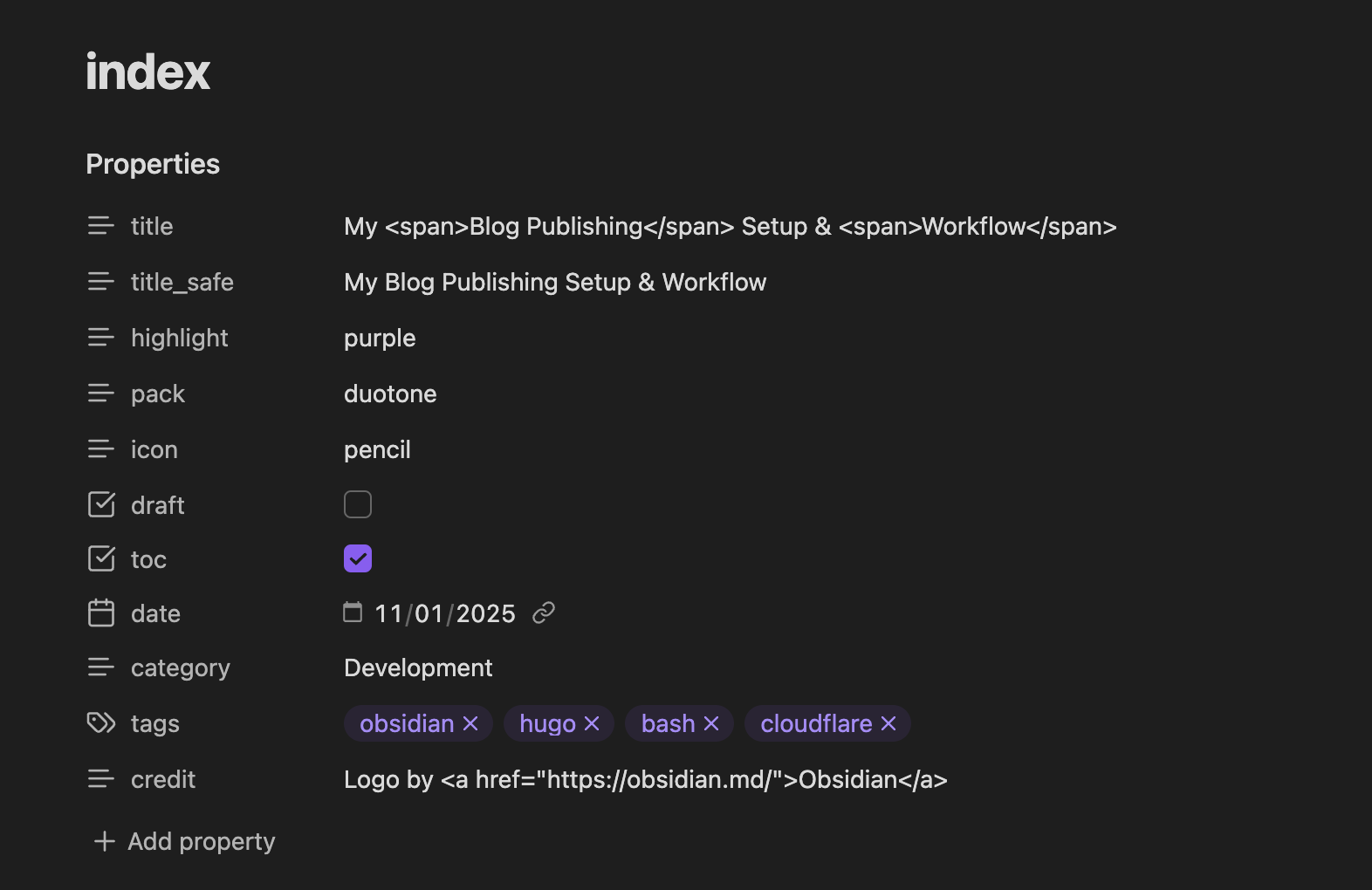Uncheck the toc checkbox
Image resolution: width=1372 pixels, height=890 pixels.
tap(358, 558)
